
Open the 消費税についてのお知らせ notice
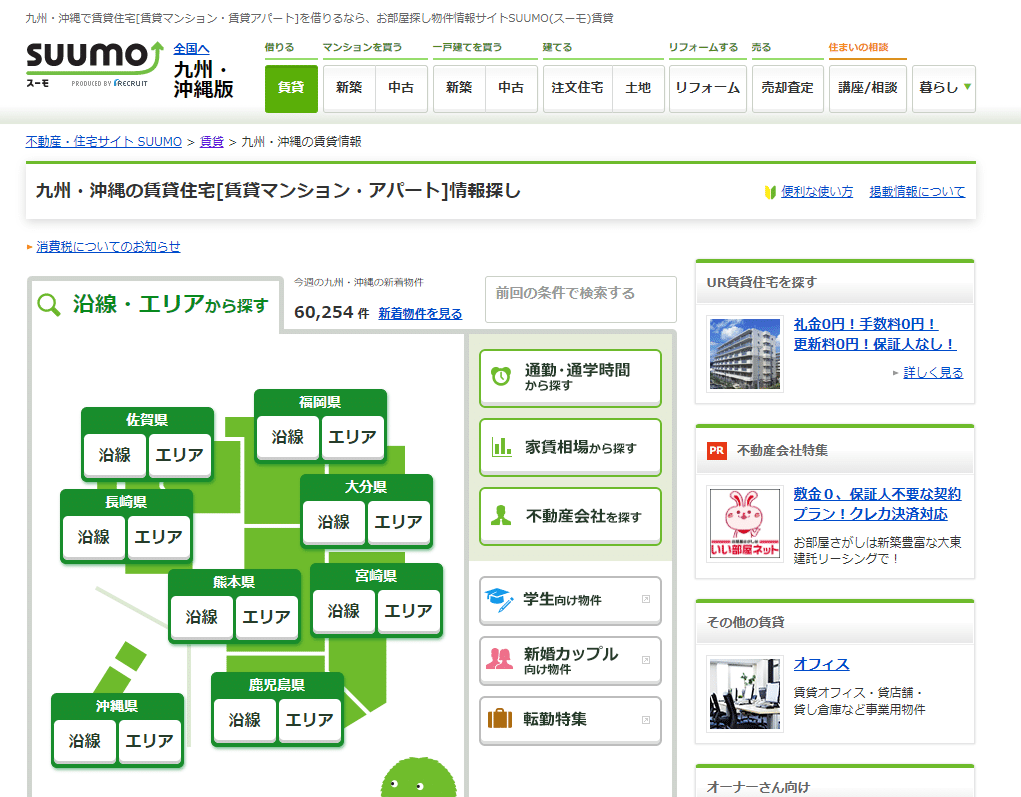coord(108,247)
